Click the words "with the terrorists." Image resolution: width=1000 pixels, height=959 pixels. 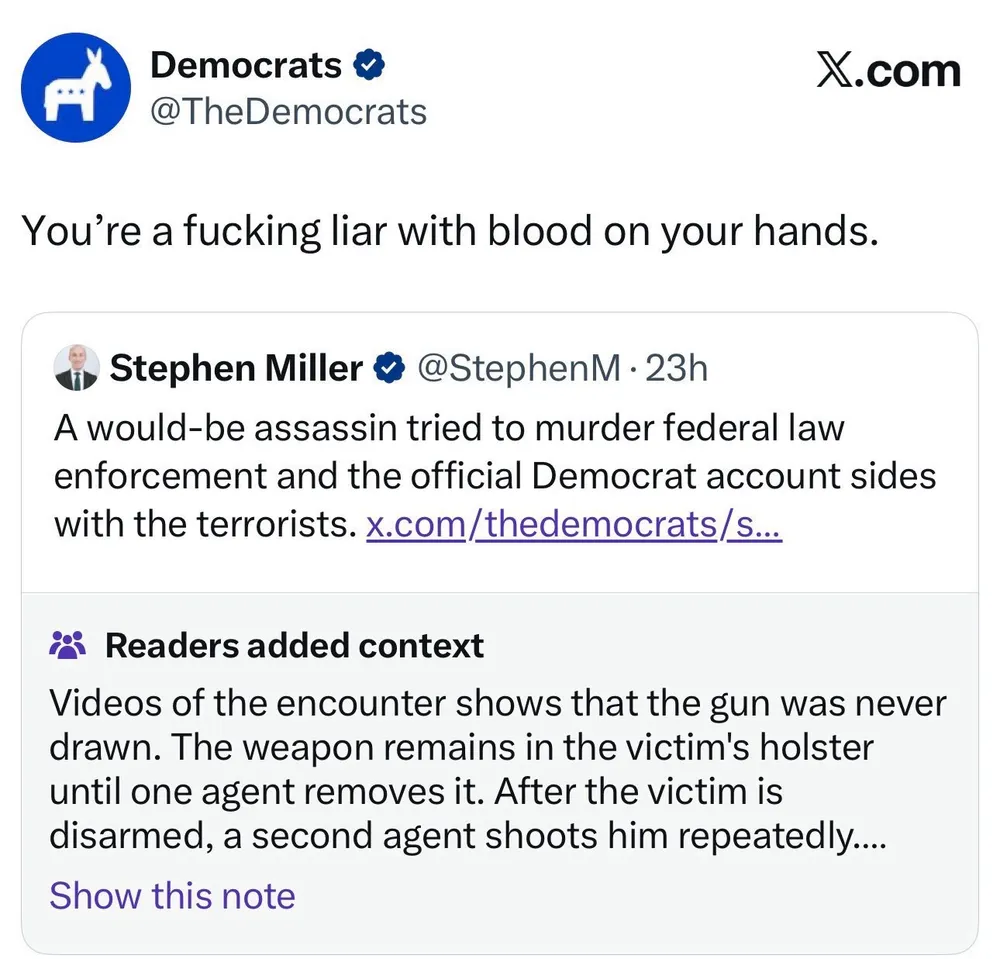click(205, 523)
